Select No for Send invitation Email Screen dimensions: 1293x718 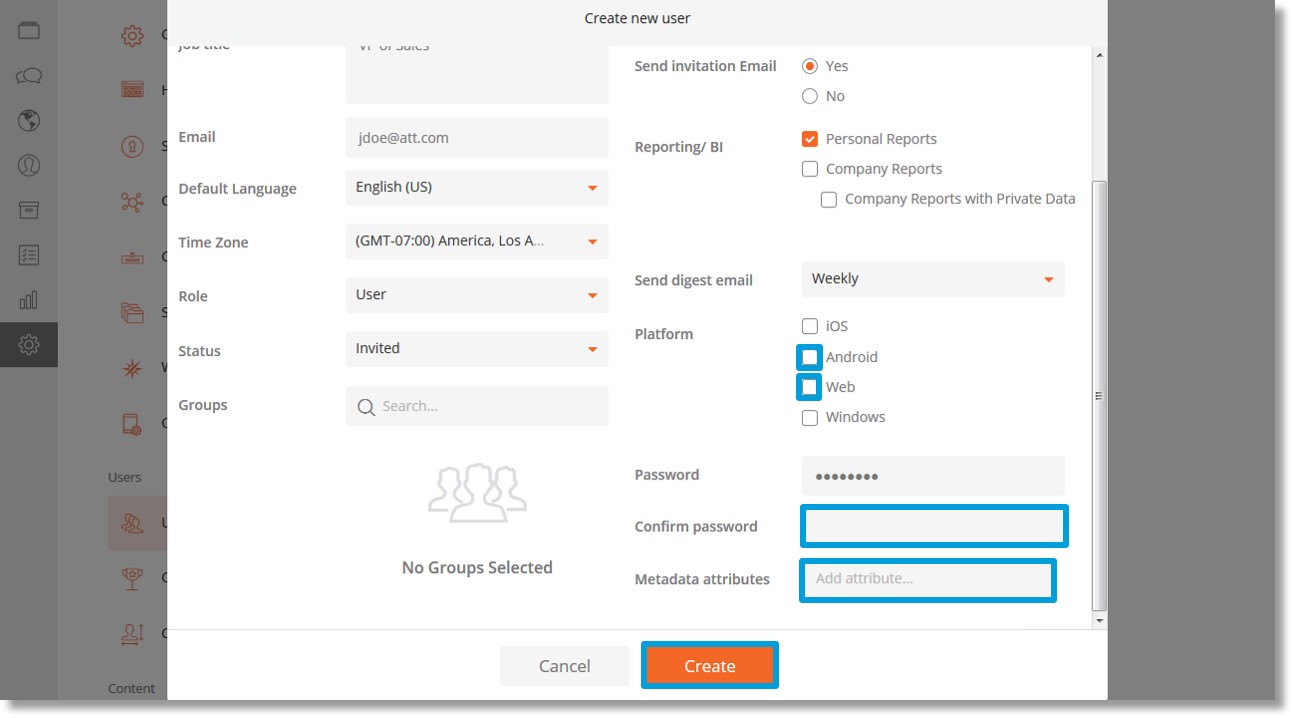pos(810,97)
